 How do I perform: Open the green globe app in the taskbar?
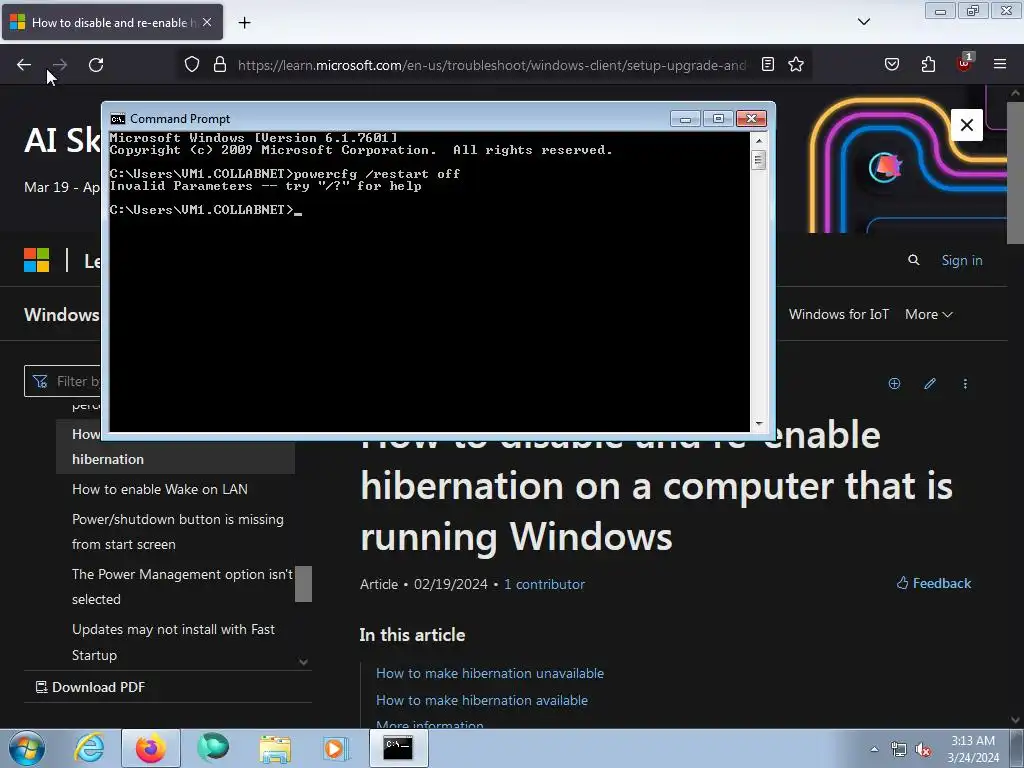[x=213, y=748]
